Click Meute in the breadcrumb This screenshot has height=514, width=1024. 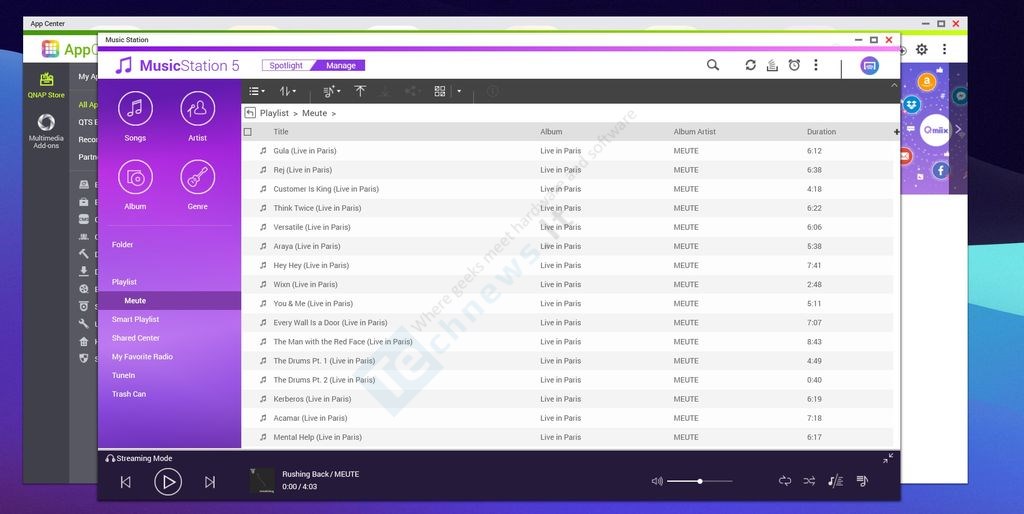[x=314, y=113]
